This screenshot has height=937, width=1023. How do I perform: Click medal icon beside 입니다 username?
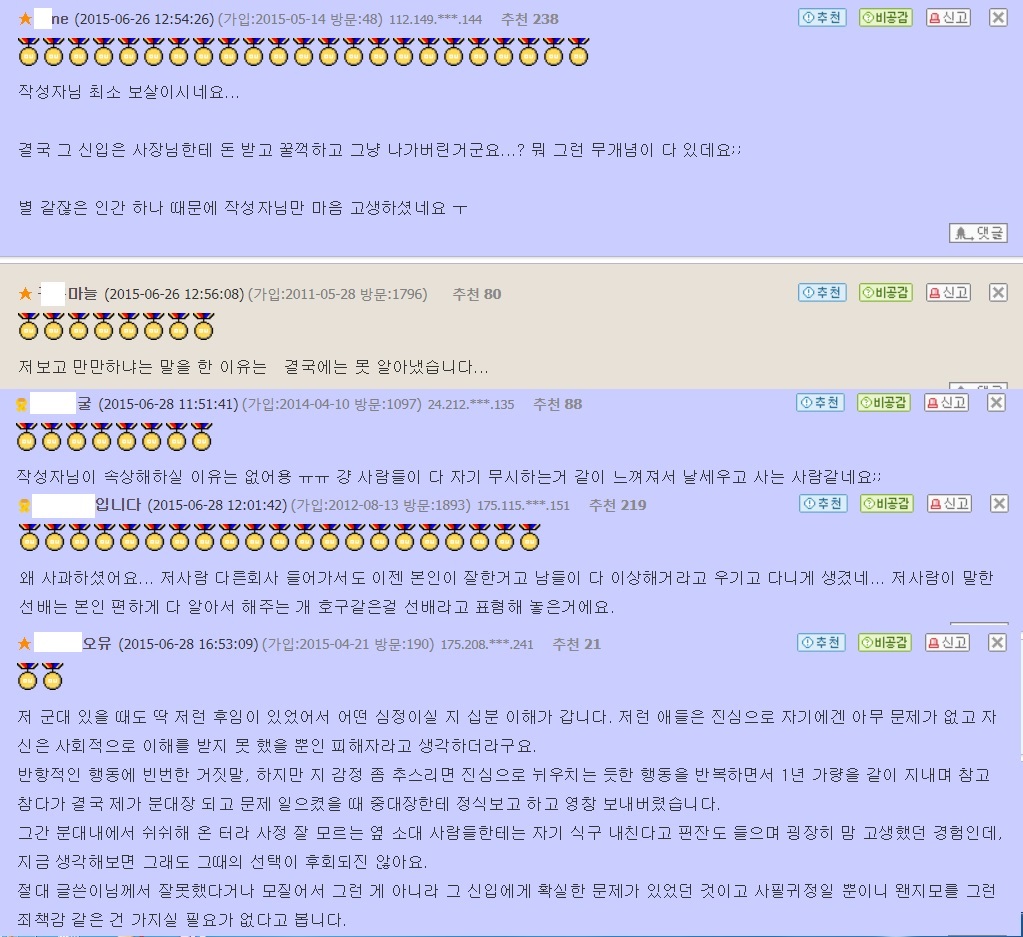coord(24,505)
